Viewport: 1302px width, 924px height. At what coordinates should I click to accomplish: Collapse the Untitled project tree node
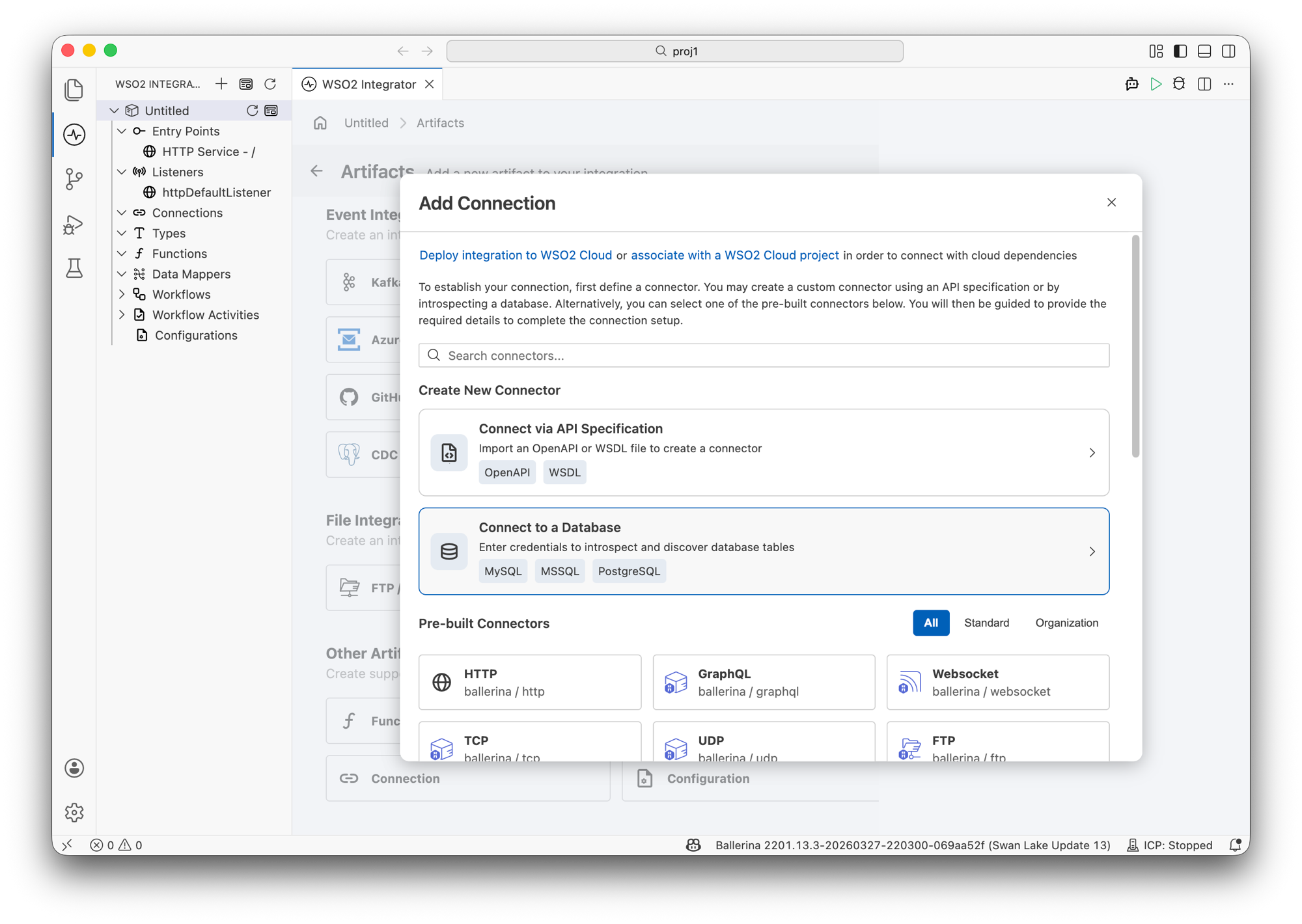115,111
